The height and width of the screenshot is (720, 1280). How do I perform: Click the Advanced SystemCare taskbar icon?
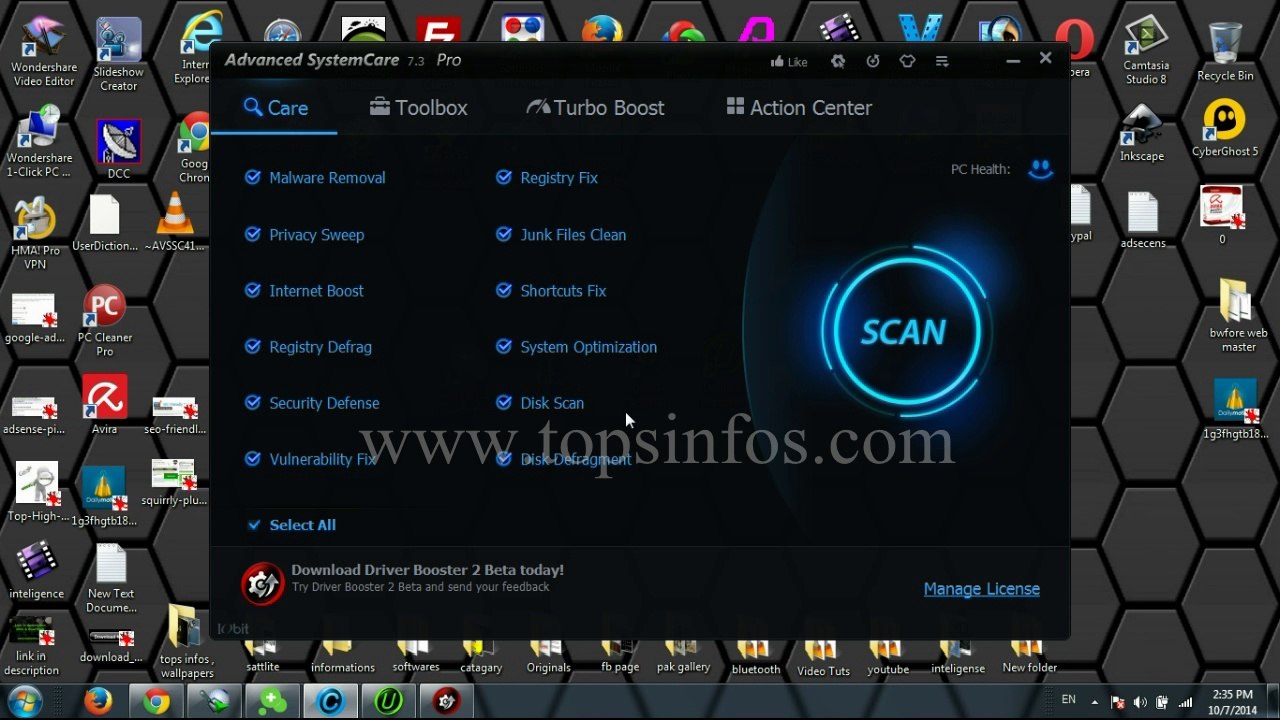click(330, 701)
